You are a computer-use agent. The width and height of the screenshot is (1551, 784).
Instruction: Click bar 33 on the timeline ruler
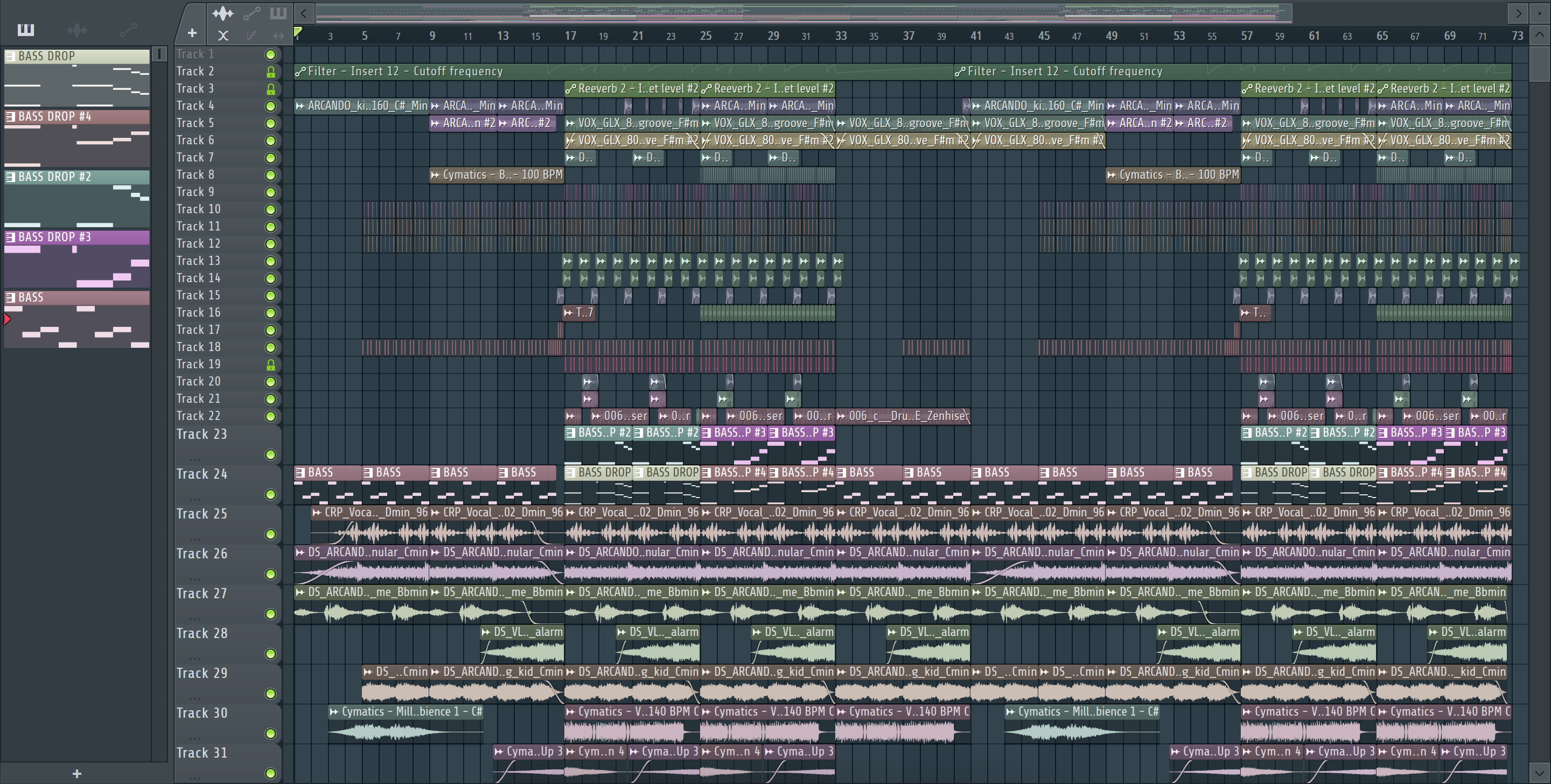(x=841, y=36)
